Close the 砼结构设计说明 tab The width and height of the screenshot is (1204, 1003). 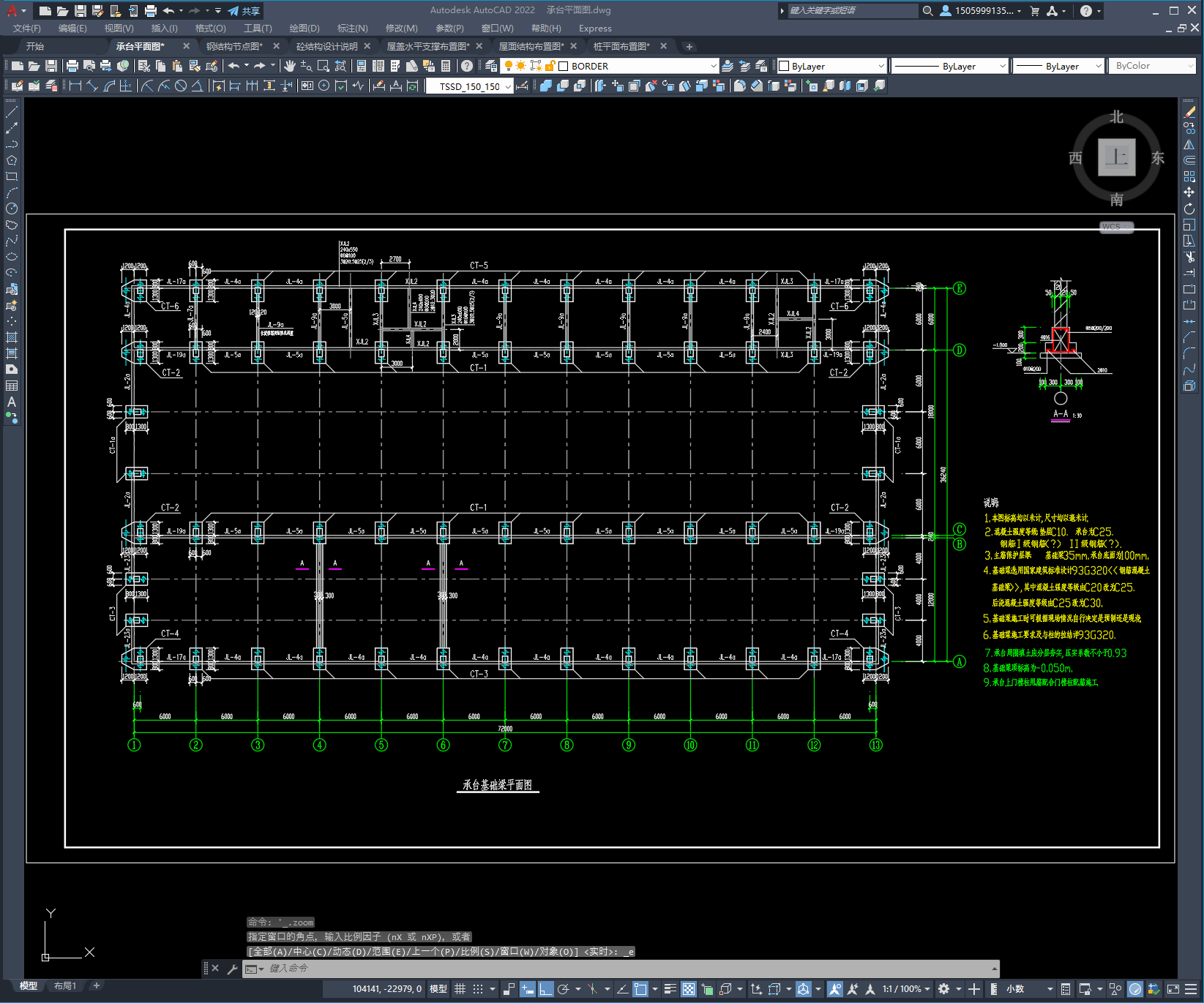tap(367, 46)
